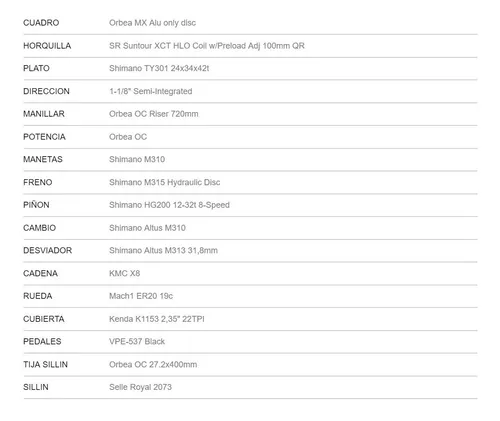Click the Shimano TY301 24x34x42t value
Image resolution: width=500 pixels, height=421 pixels.
pyautogui.click(x=159, y=68)
